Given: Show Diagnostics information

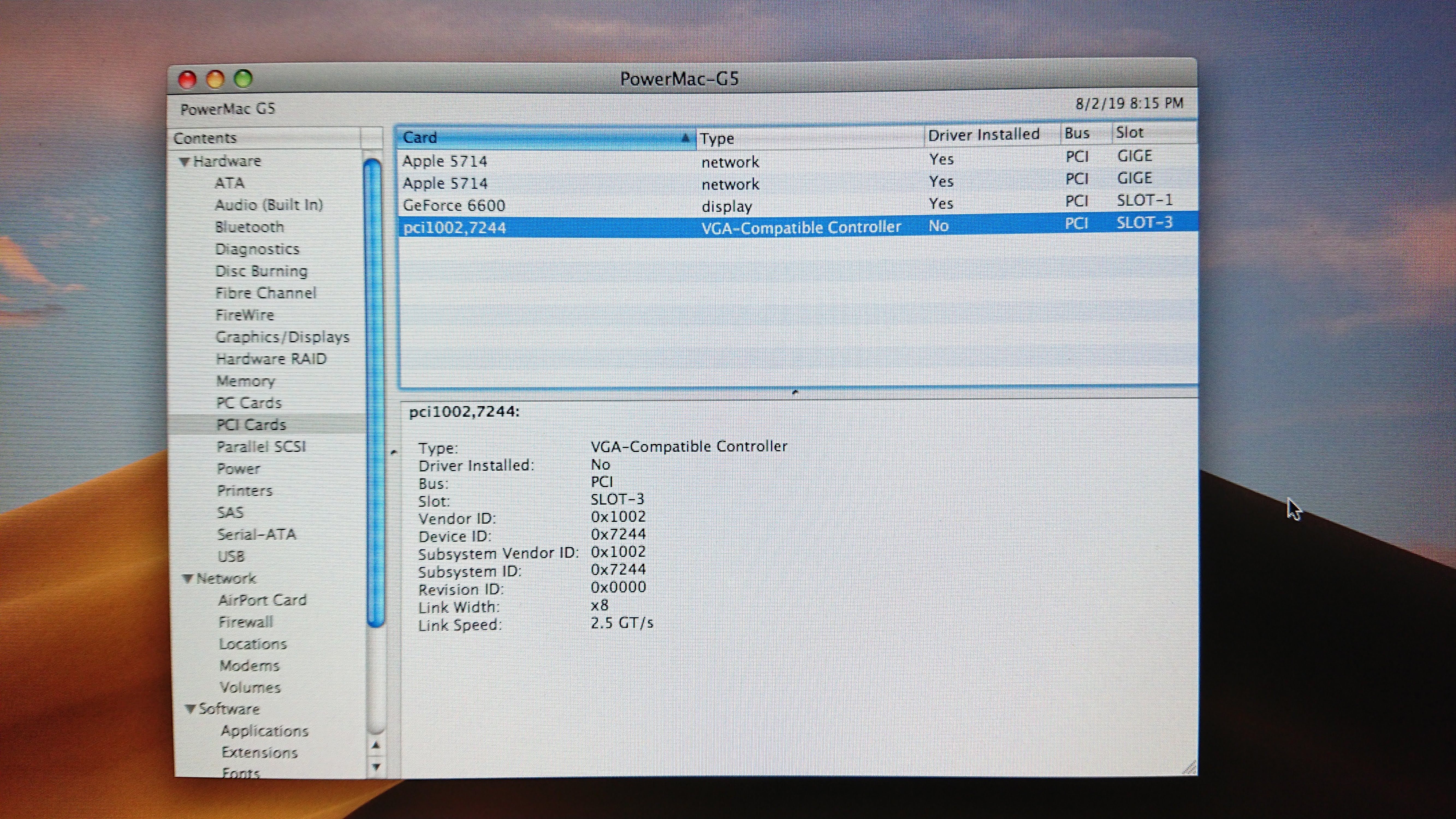Looking at the screenshot, I should pos(257,249).
